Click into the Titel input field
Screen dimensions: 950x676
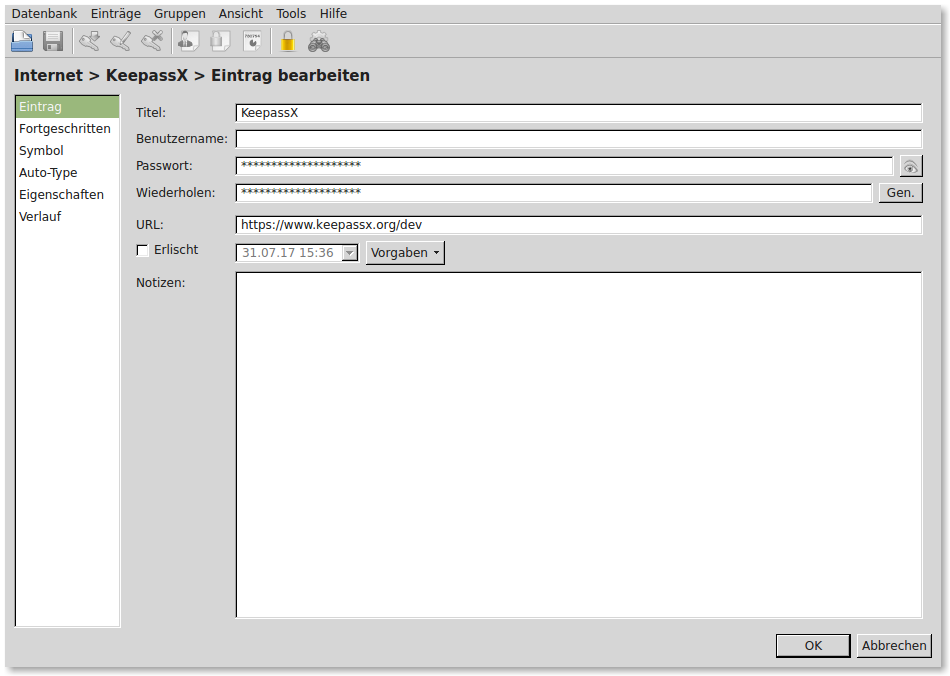tap(579, 113)
